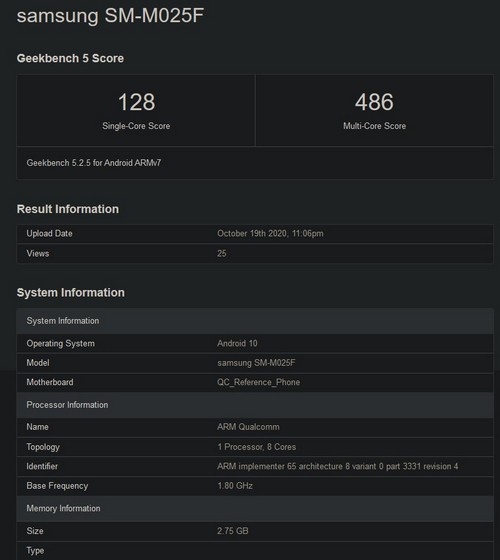
Task: Click the Views count 25
Action: click(x=222, y=254)
